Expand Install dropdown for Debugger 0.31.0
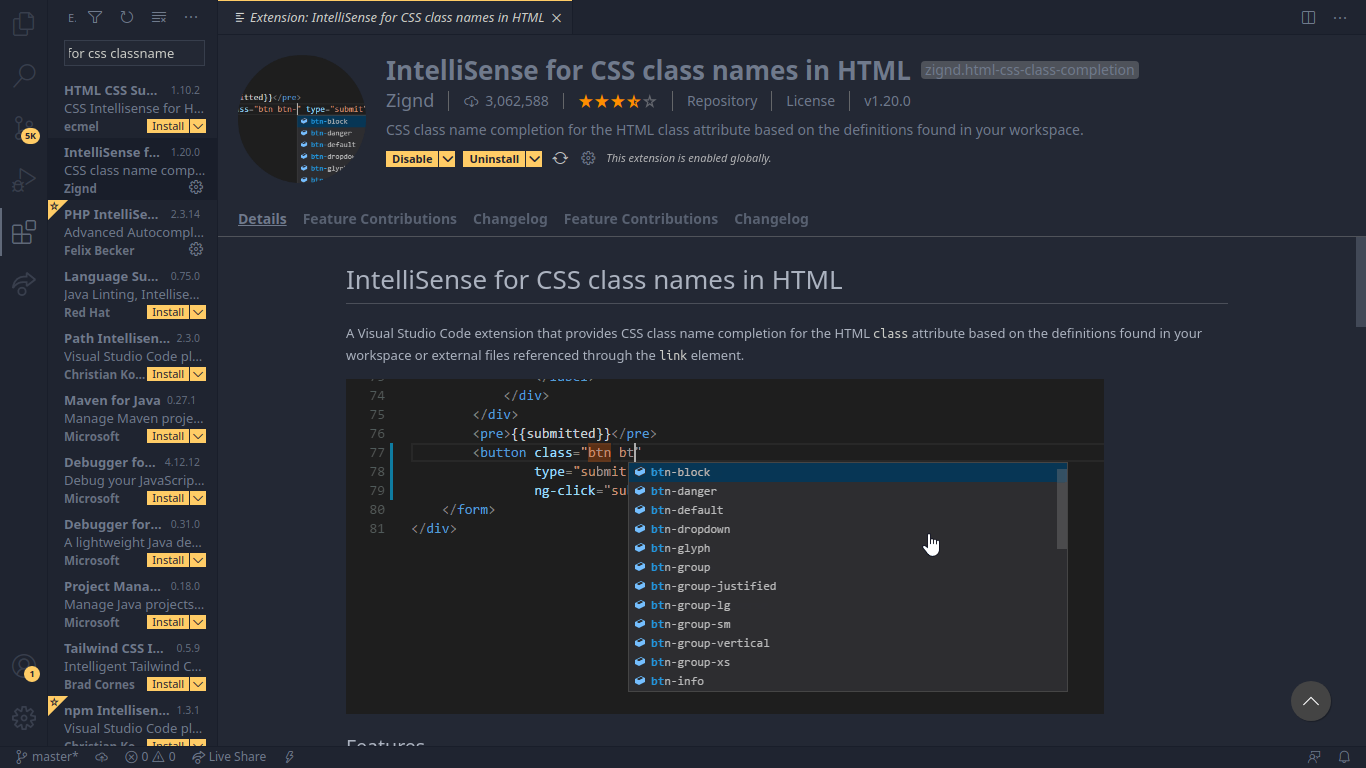Screen dimensions: 1366x768 click(x=198, y=560)
